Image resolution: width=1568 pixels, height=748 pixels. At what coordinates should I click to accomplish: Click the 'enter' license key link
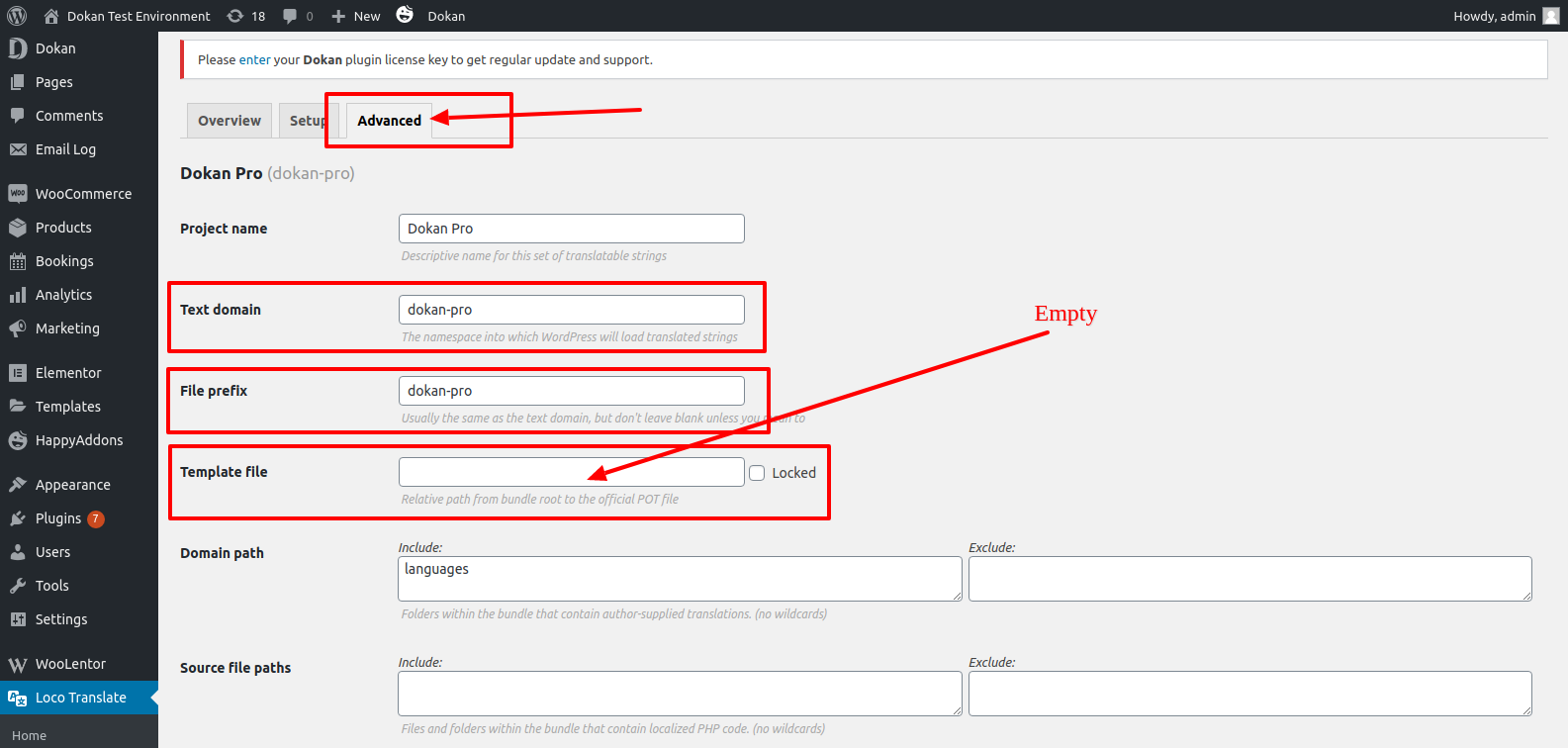coord(254,59)
